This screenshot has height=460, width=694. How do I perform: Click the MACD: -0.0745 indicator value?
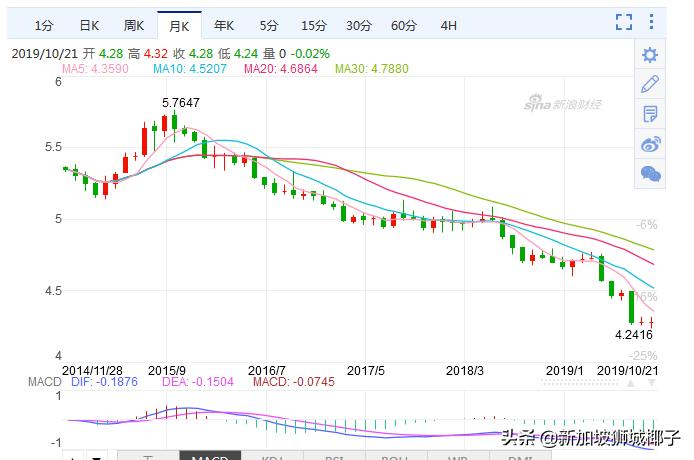click(294, 382)
